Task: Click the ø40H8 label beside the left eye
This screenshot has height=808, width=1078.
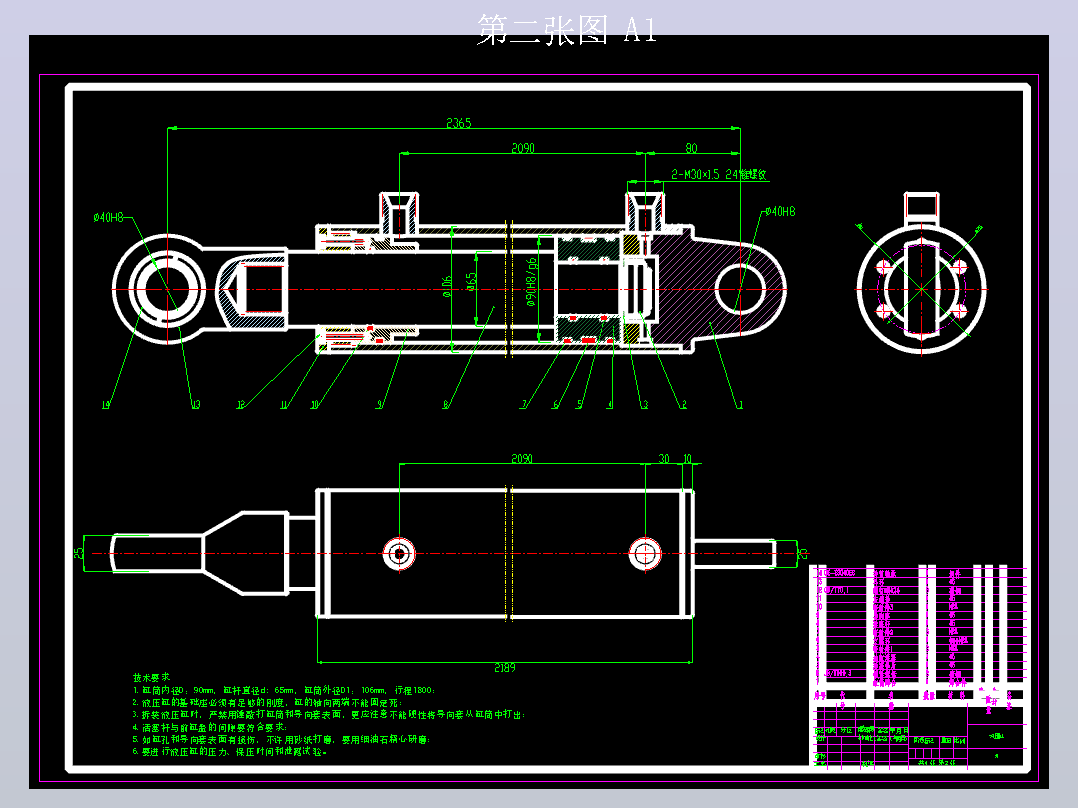Action: (x=108, y=217)
